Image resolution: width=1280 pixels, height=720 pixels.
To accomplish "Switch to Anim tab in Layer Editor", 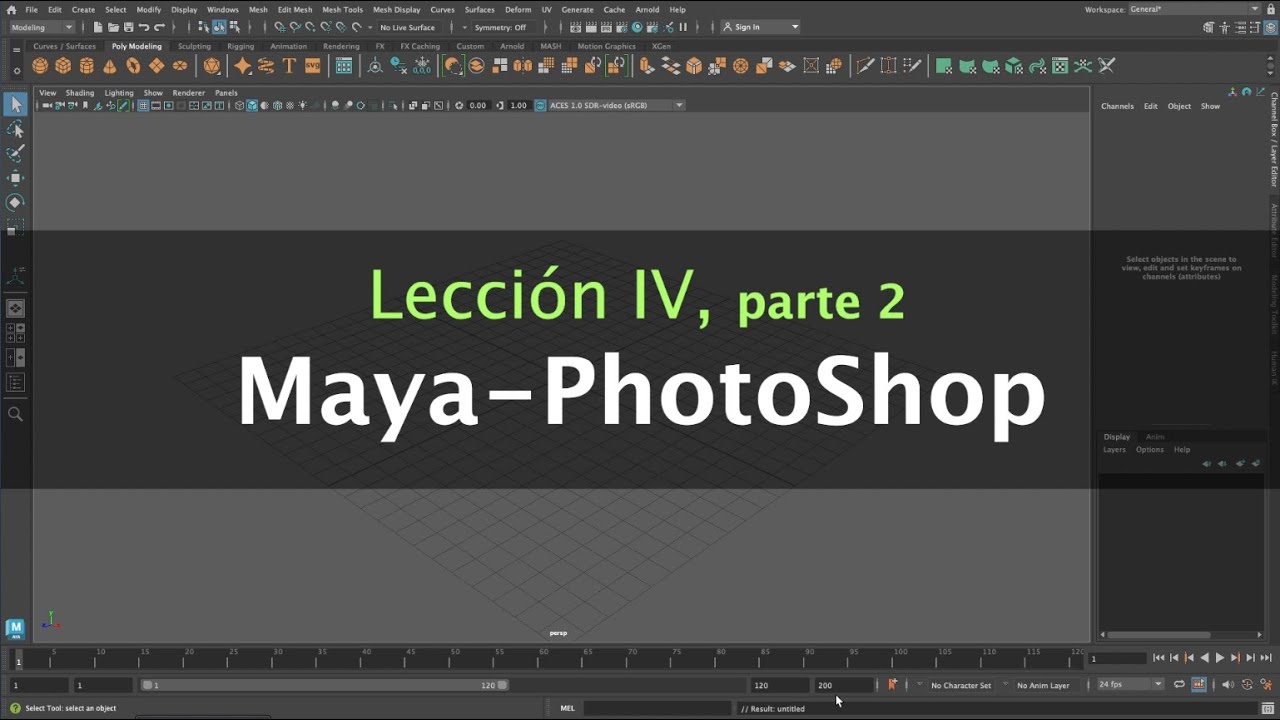I will 1154,437.
